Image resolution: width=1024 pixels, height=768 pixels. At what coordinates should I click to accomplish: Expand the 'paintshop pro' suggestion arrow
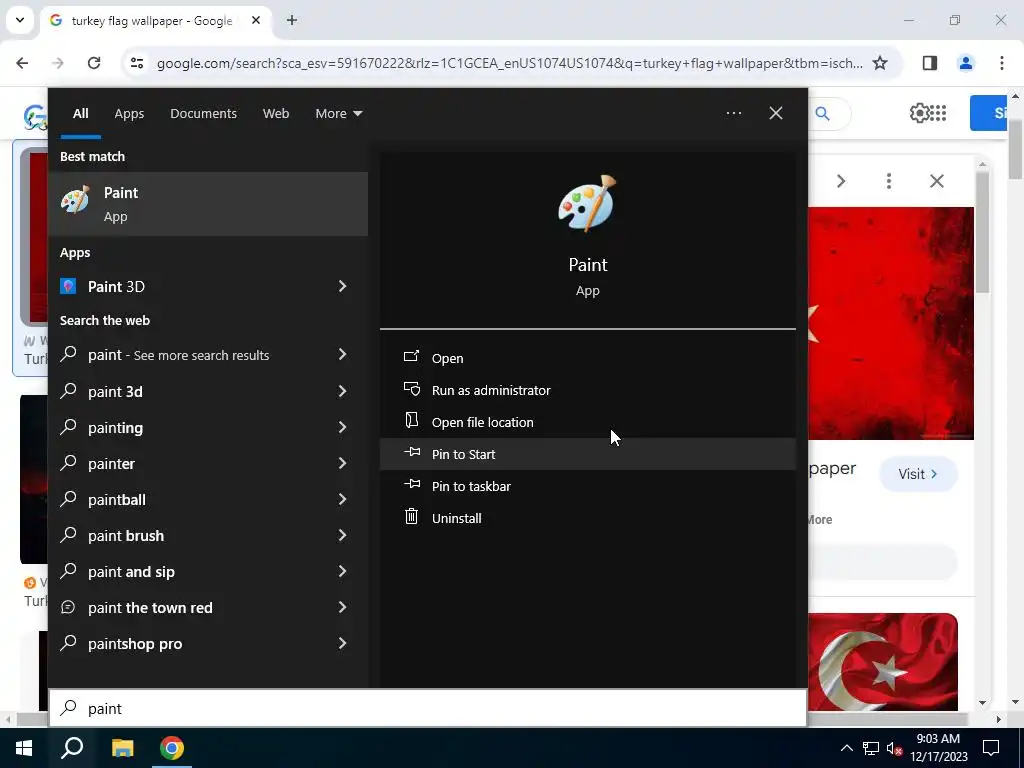click(x=342, y=643)
